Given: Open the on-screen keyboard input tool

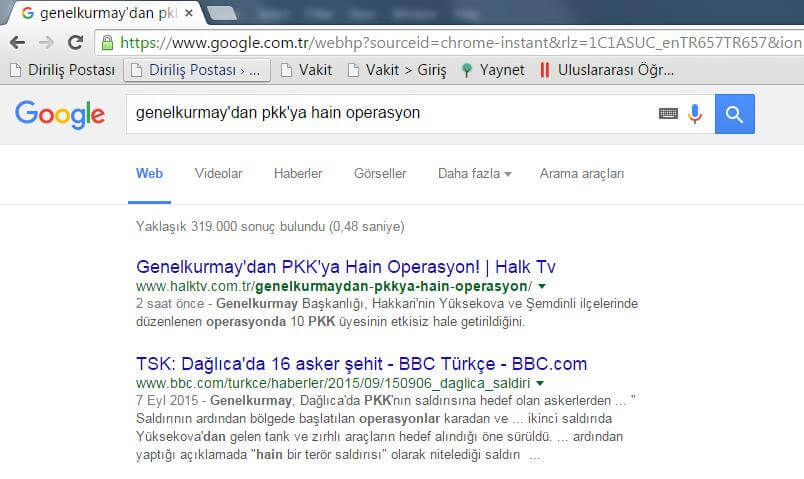Looking at the screenshot, I should 668,114.
